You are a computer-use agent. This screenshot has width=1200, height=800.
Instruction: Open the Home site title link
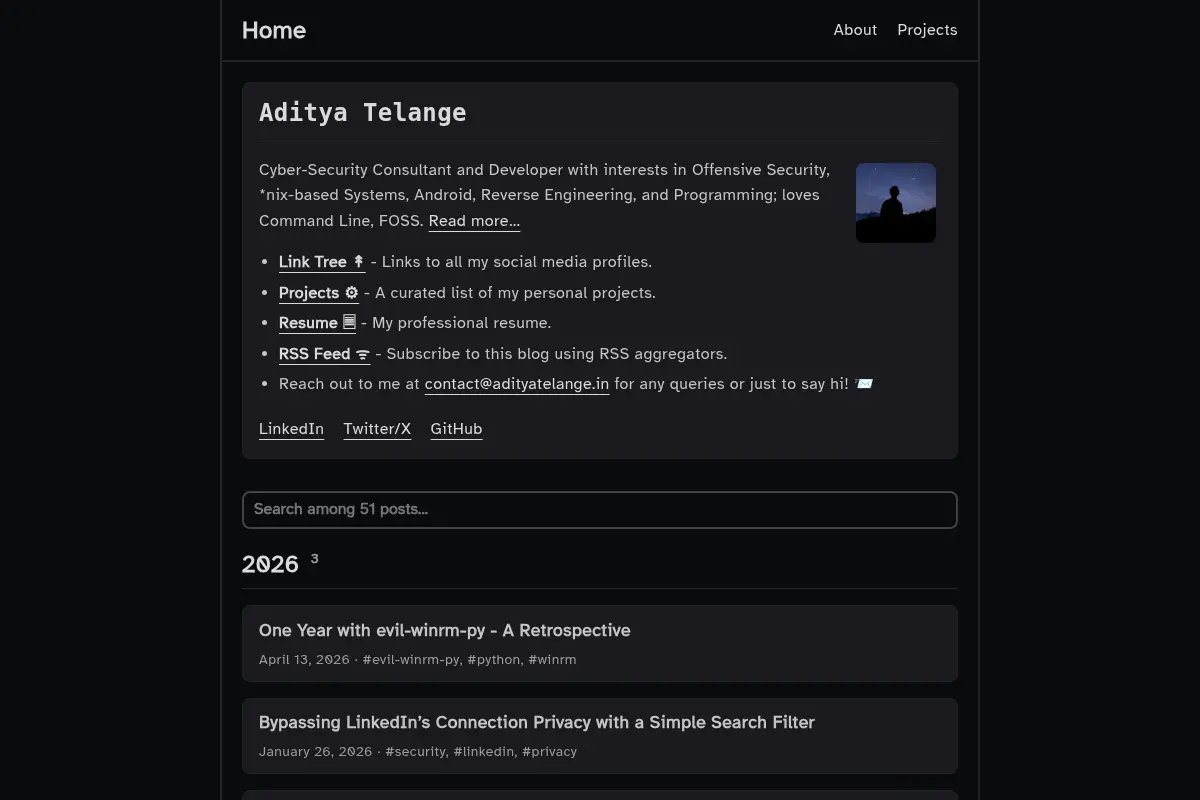(273, 30)
